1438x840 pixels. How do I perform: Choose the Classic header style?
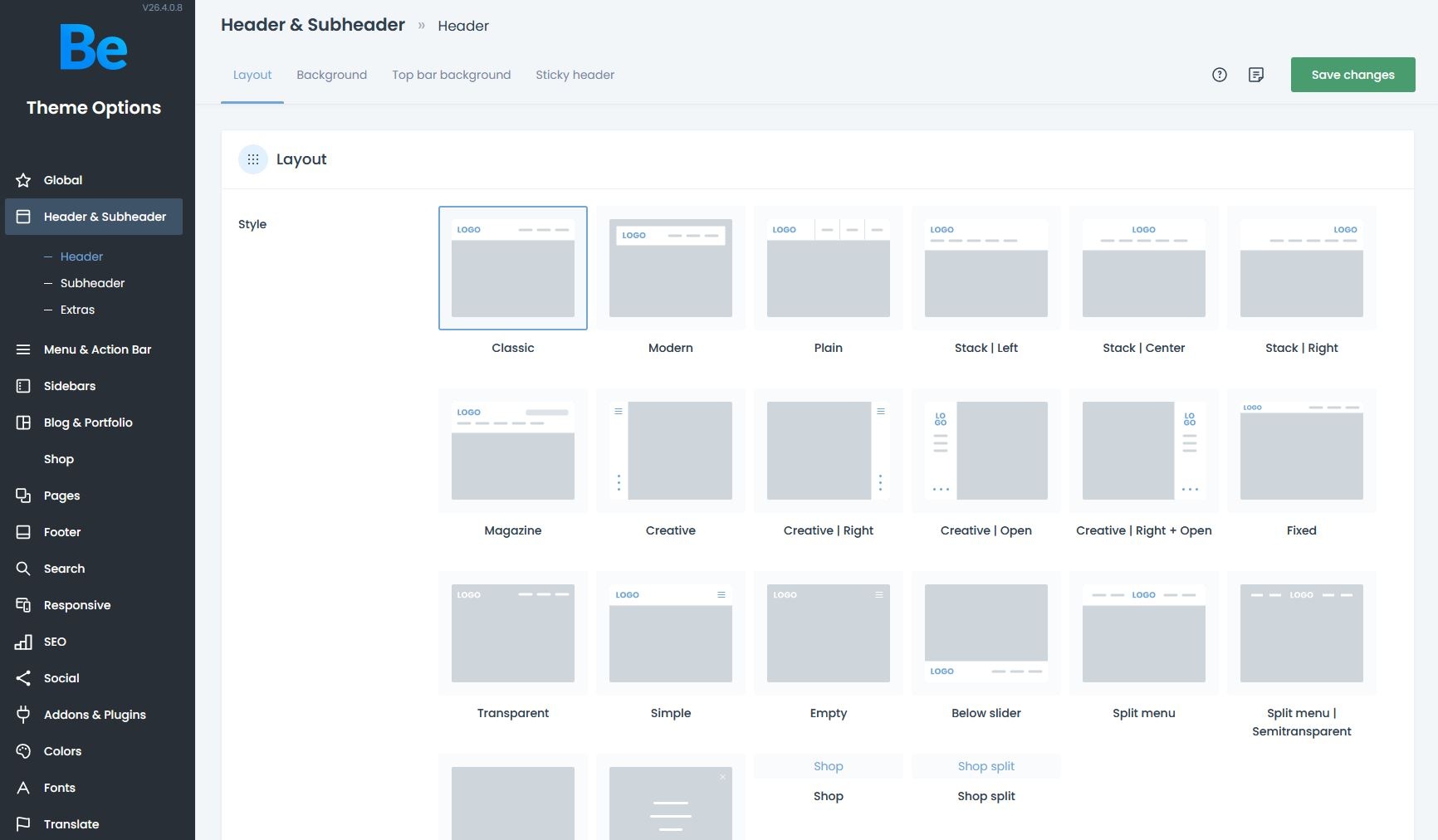click(513, 268)
